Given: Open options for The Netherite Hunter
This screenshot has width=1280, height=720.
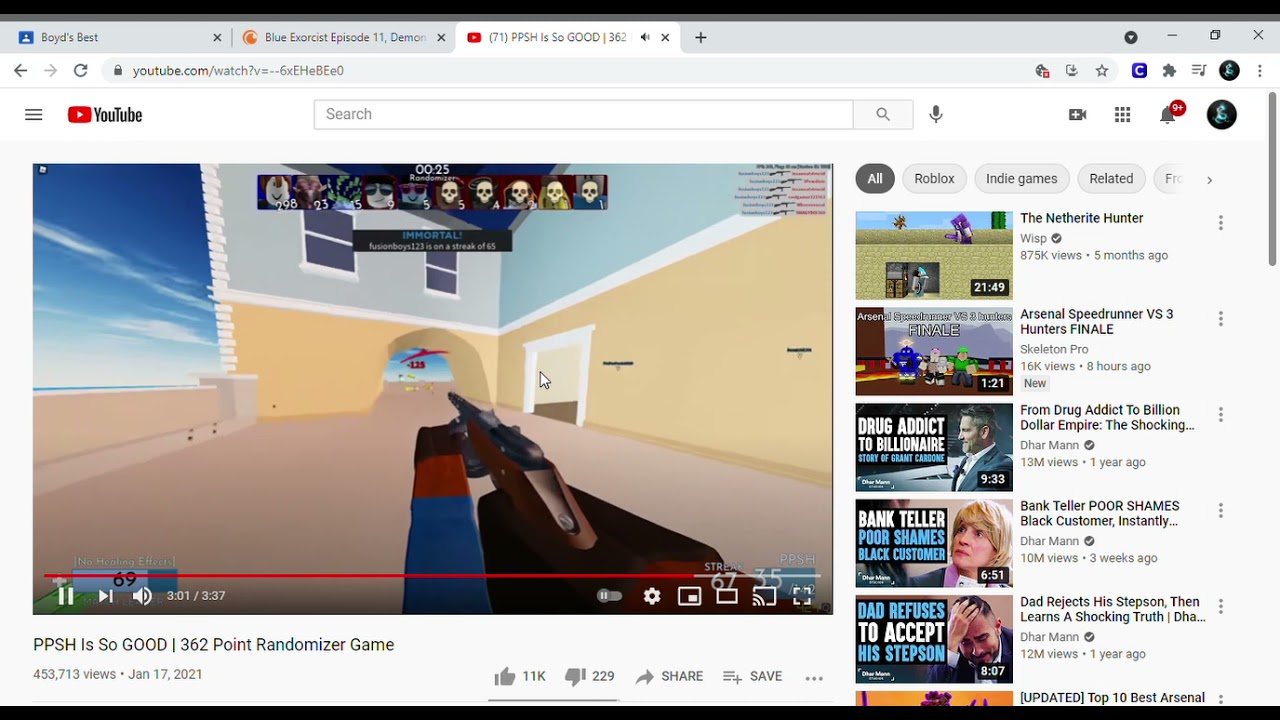Looking at the screenshot, I should (1220, 223).
